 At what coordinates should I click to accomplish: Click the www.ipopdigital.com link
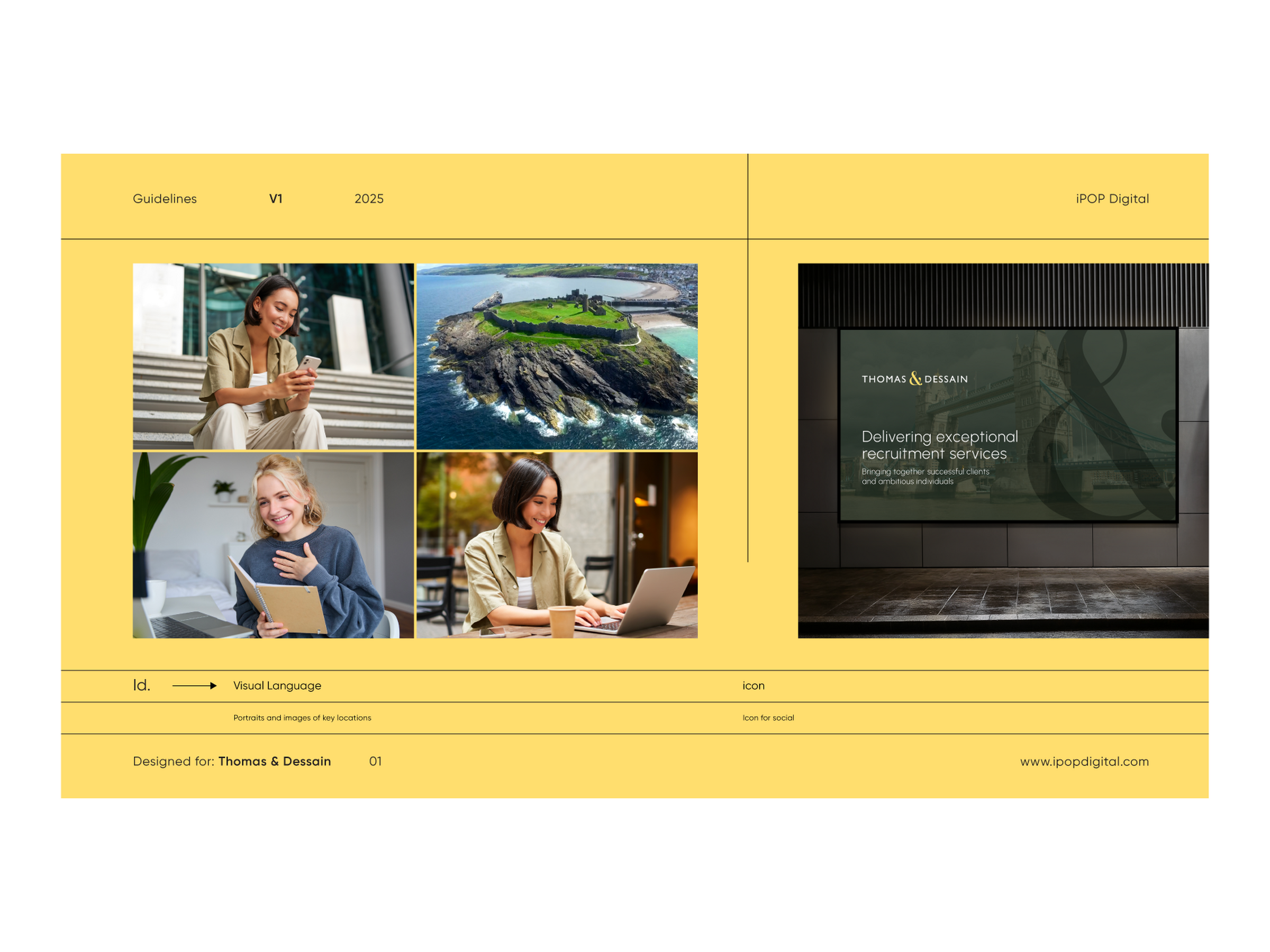click(x=1084, y=761)
